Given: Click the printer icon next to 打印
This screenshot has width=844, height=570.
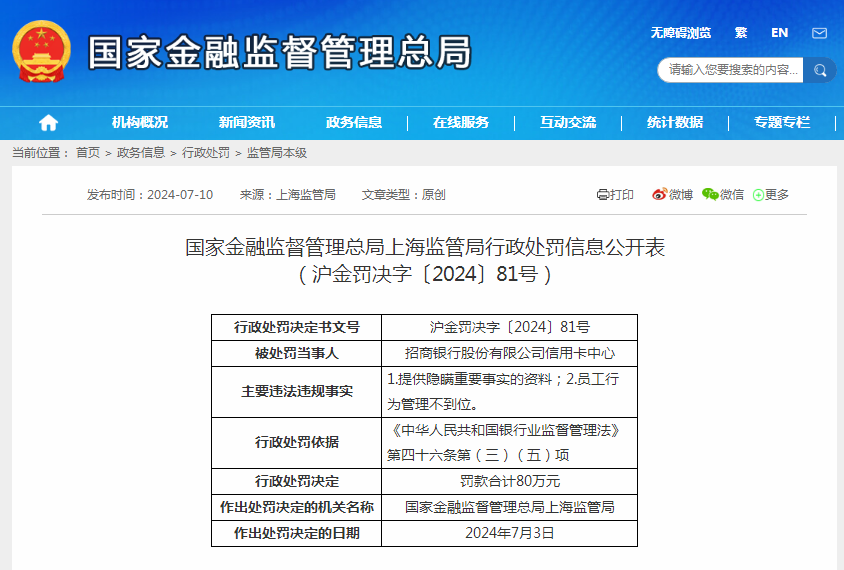Looking at the screenshot, I should pyautogui.click(x=602, y=195).
